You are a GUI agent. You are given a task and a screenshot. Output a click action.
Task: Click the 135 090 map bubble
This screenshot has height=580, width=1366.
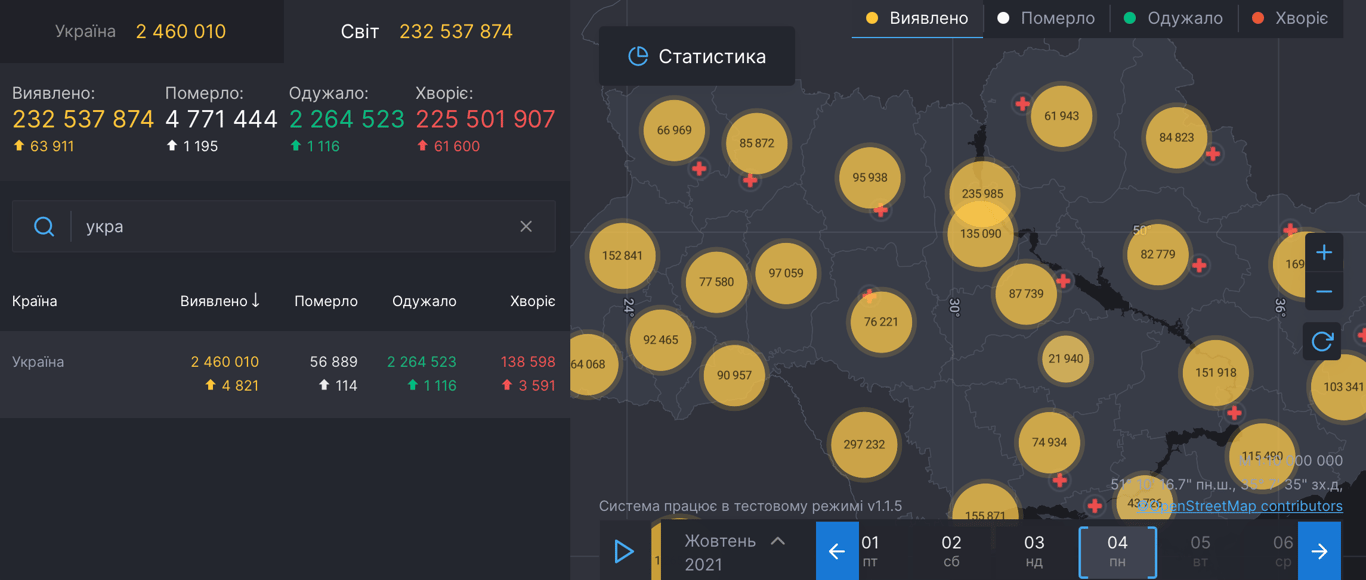pos(980,234)
